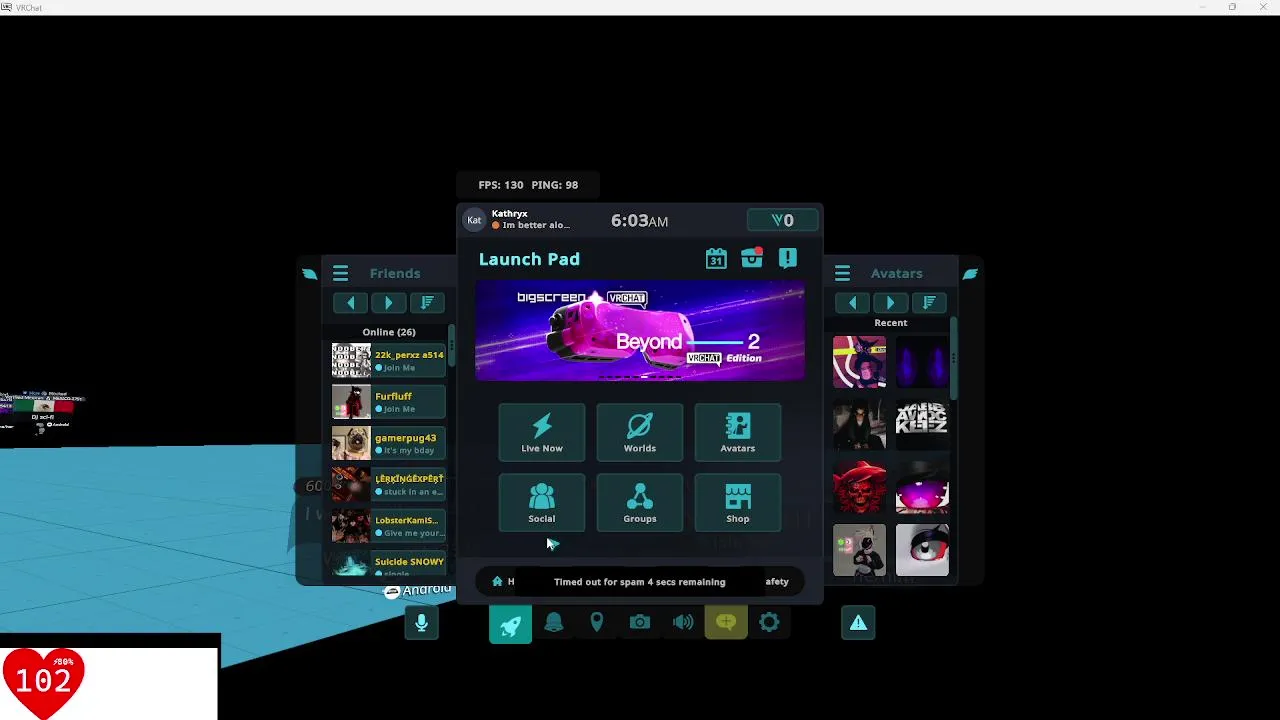Open Avatars tile in Launch Pad
Image resolution: width=1280 pixels, height=720 pixels.
738,433
